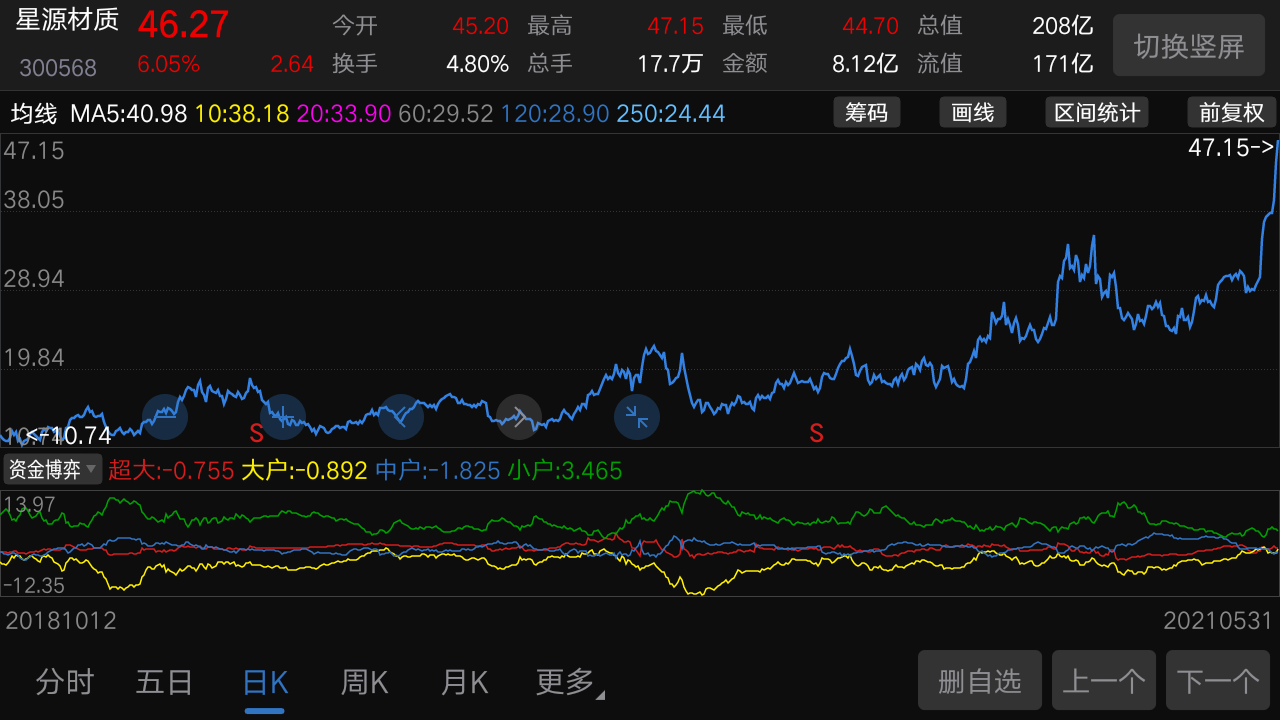Viewport: 1280px width, 720px height.
Task: Tap the 金额 value 8.12亿
Action: (x=865, y=64)
